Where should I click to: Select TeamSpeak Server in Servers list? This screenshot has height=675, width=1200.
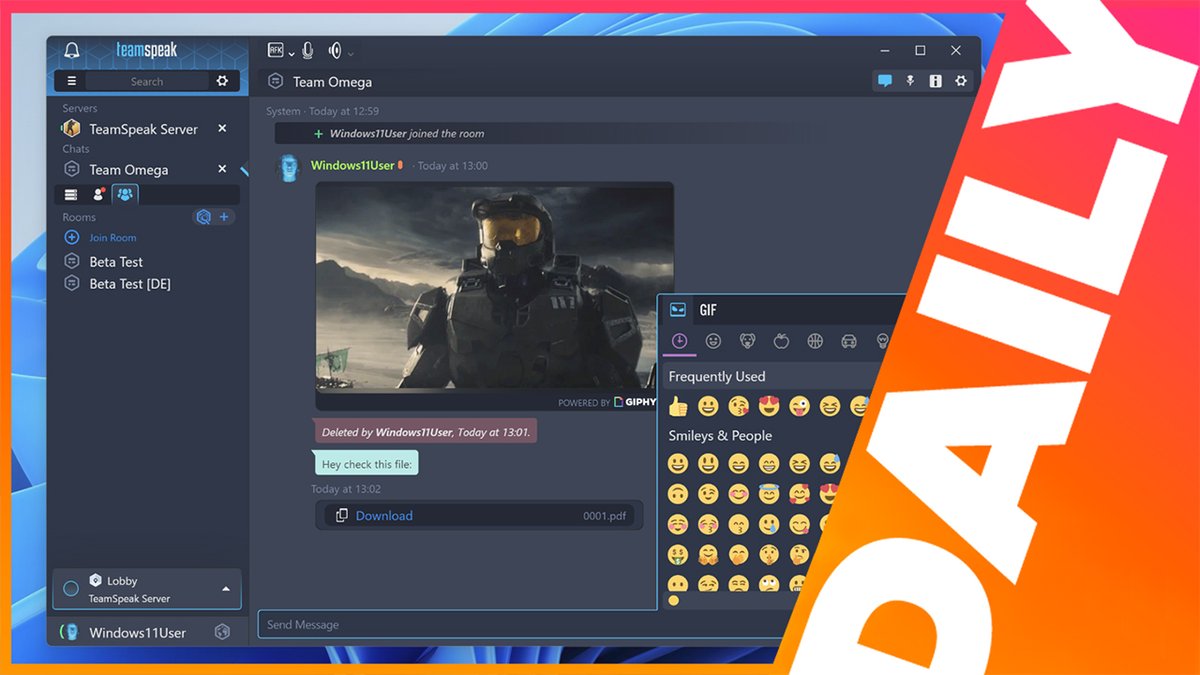143,129
